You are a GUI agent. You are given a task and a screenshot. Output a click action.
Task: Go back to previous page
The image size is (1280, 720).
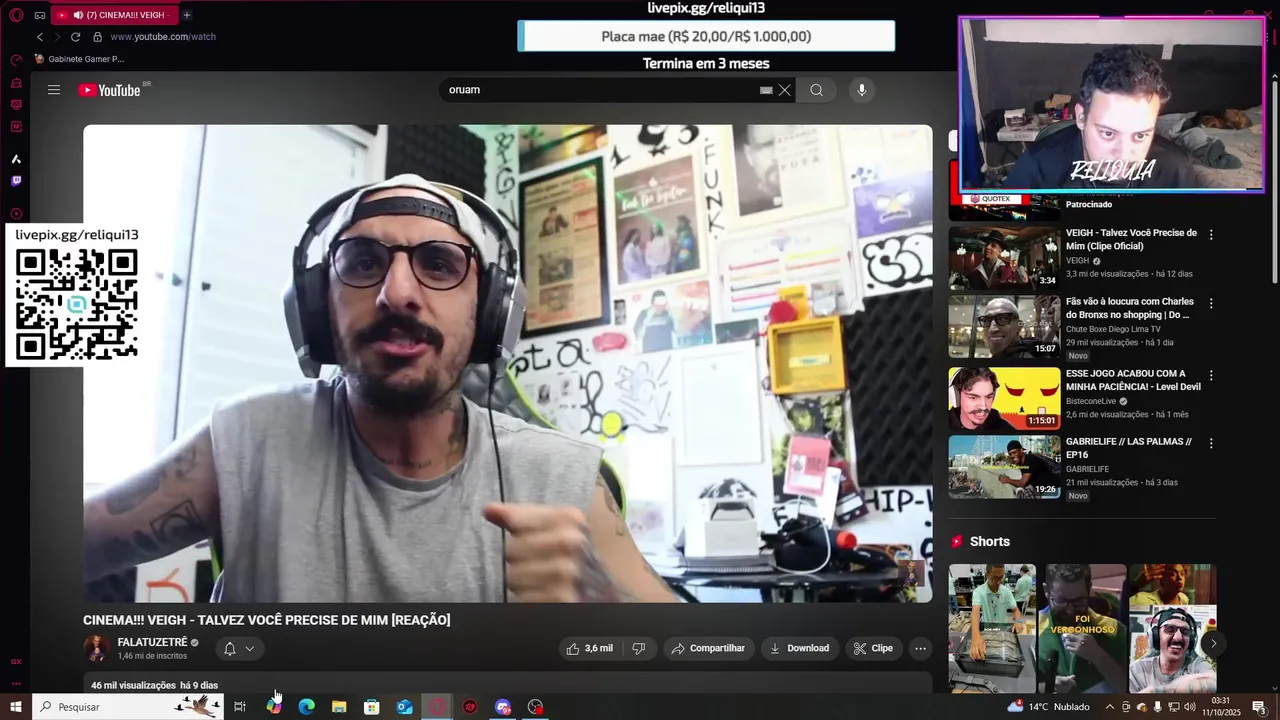click(40, 37)
